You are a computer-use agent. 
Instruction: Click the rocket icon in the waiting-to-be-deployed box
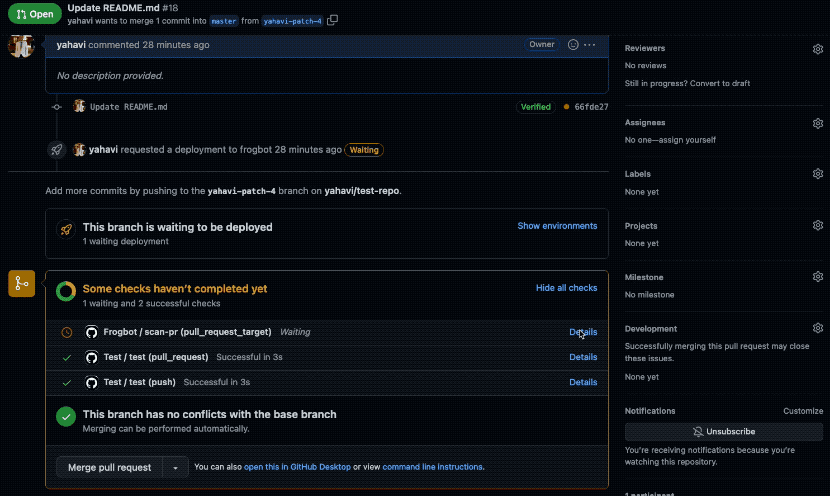click(66, 229)
